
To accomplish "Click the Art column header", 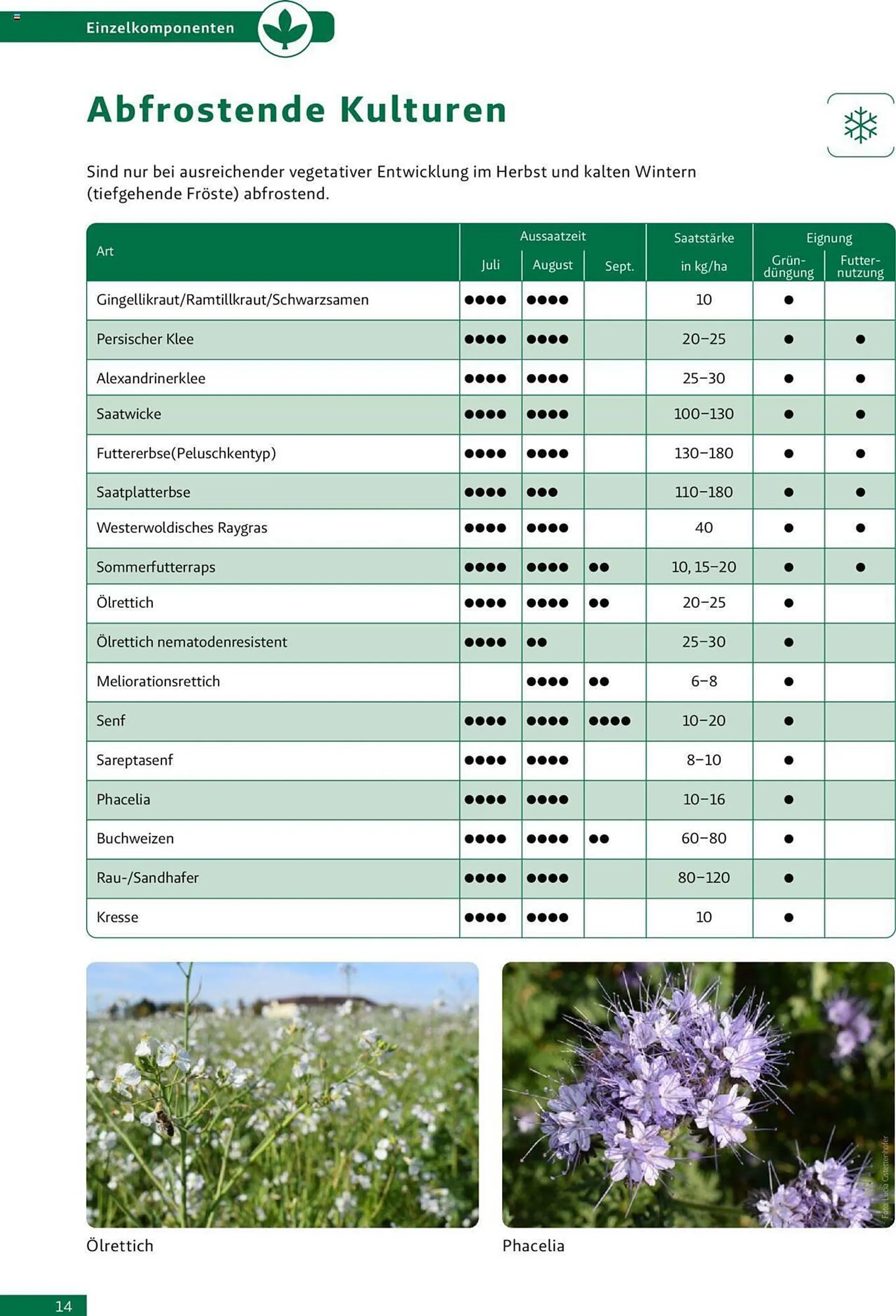I will (x=105, y=251).
